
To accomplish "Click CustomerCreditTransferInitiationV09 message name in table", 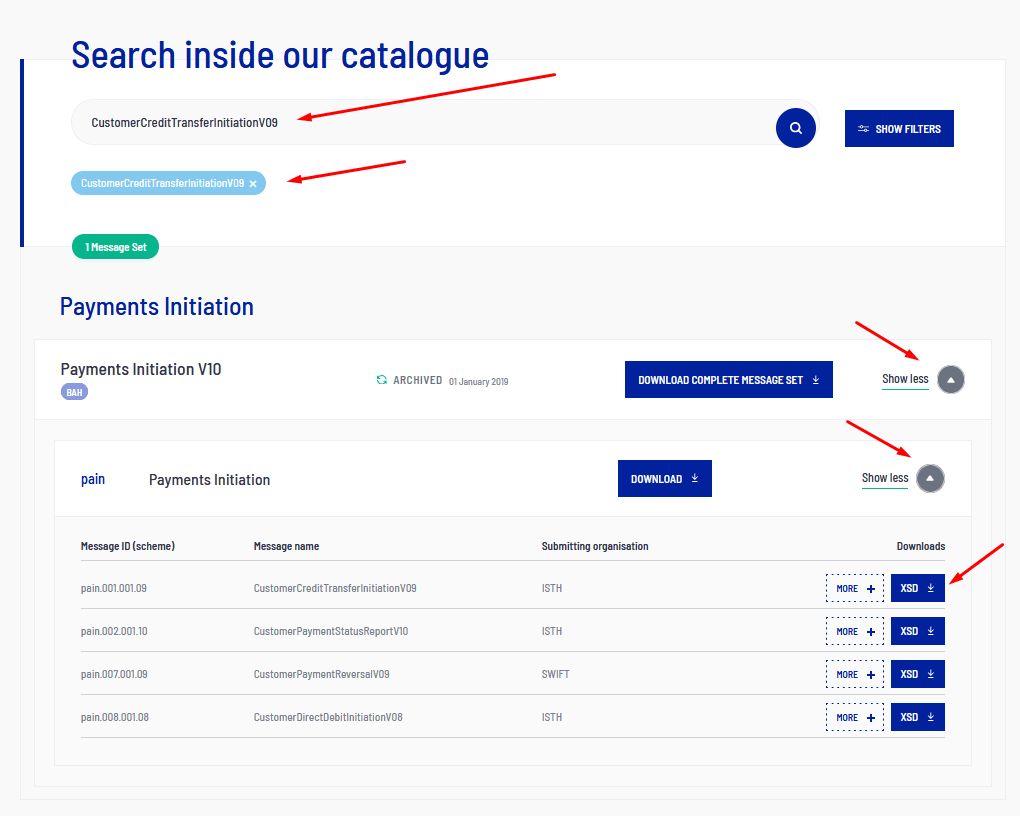I will (335, 588).
